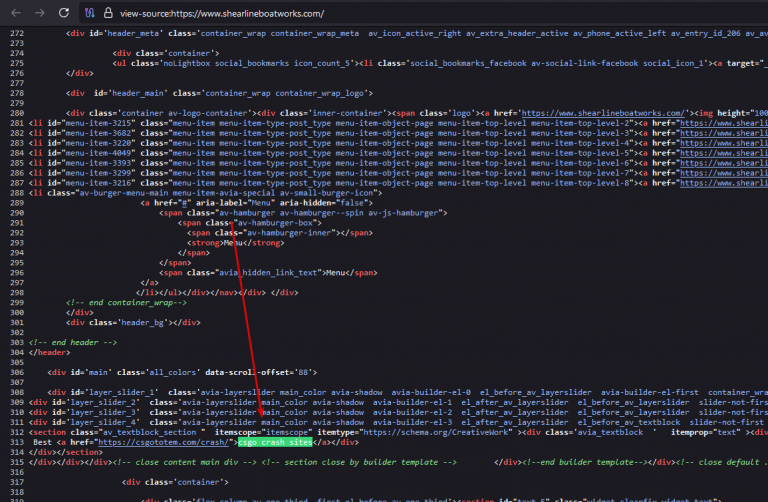This screenshot has width=768, height=502.
Task: Click the '</div></section>' code on line 314
Action: tap(66, 452)
